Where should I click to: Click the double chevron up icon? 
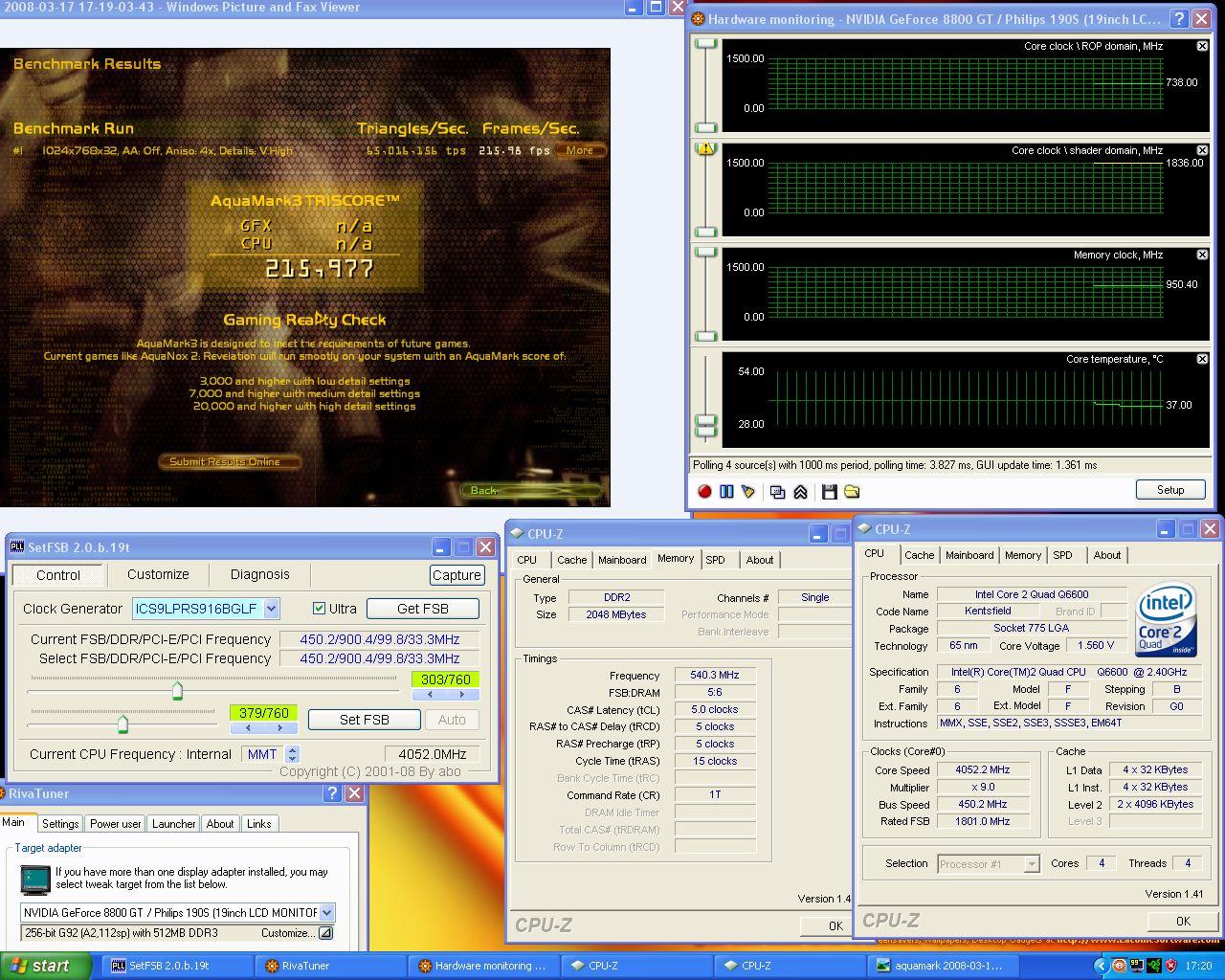[800, 491]
